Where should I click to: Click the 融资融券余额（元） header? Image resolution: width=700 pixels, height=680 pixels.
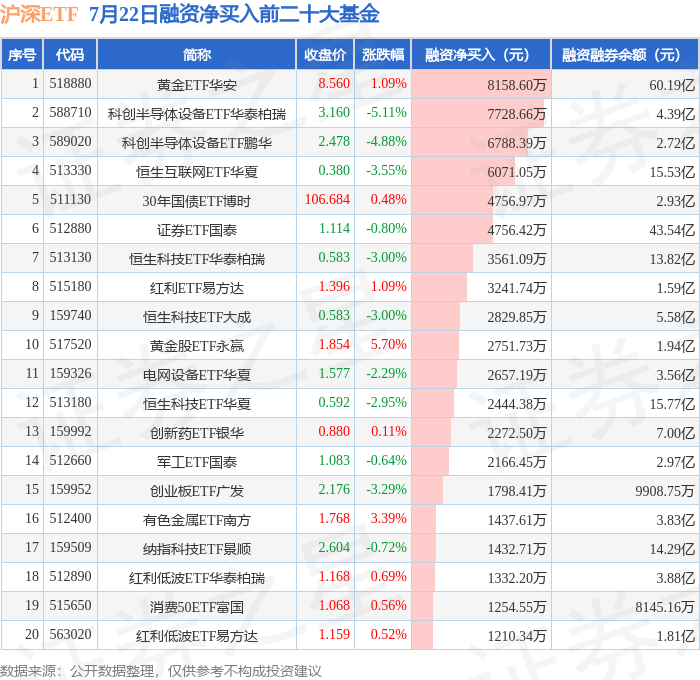(625, 54)
